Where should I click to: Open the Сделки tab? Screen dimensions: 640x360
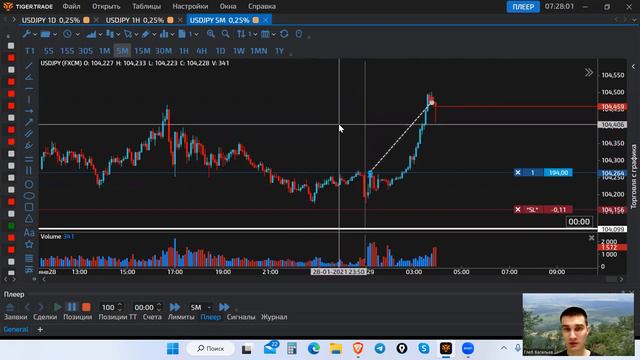point(45,317)
